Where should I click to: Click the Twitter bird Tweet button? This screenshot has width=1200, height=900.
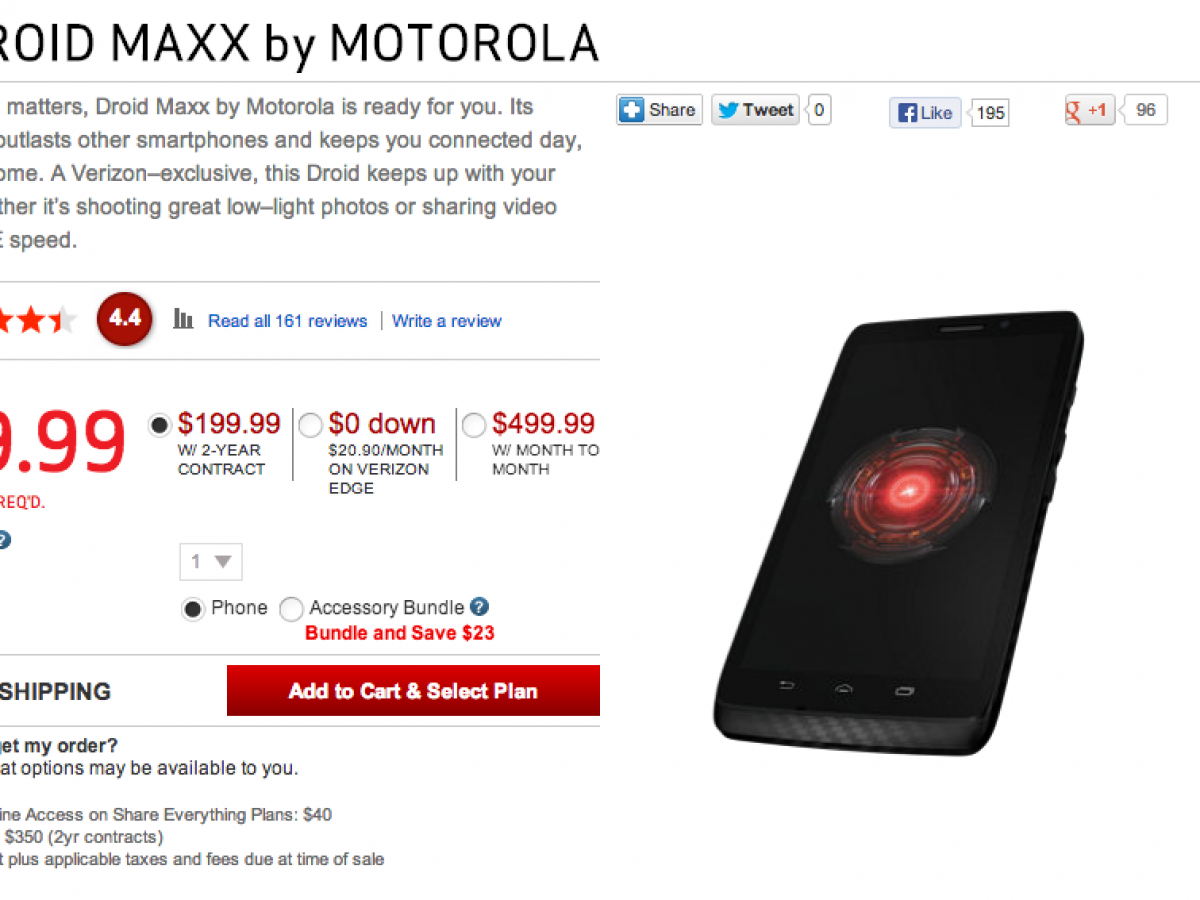[755, 110]
